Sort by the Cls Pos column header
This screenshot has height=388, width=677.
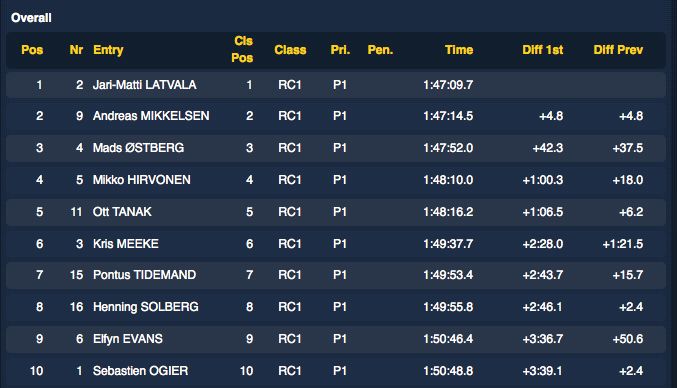pos(242,49)
